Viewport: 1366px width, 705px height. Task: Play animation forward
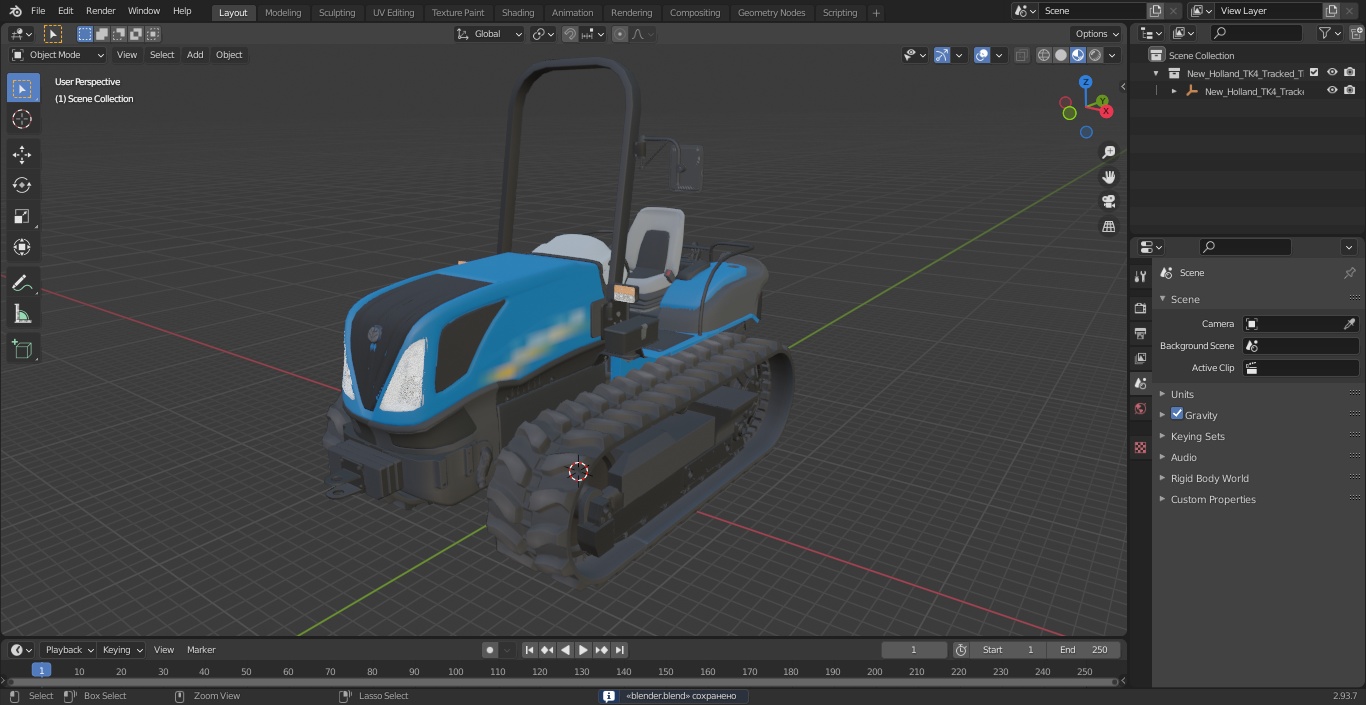(x=584, y=650)
